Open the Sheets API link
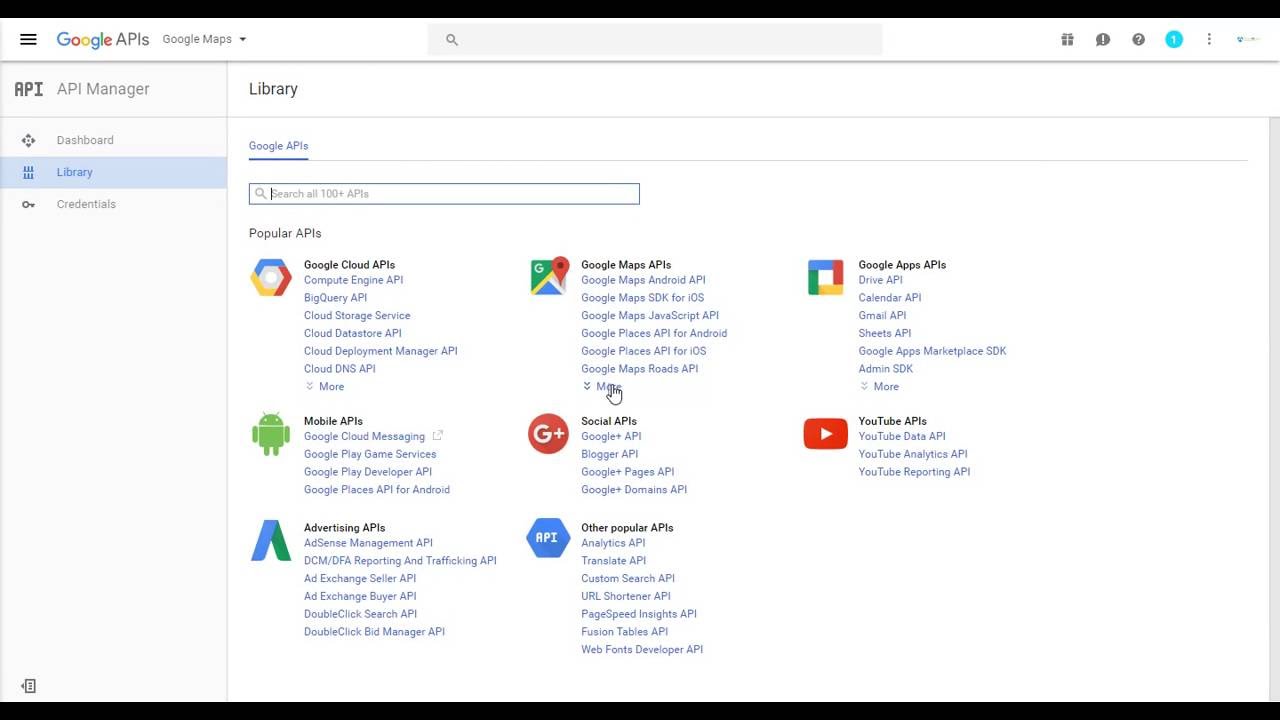 (x=884, y=334)
